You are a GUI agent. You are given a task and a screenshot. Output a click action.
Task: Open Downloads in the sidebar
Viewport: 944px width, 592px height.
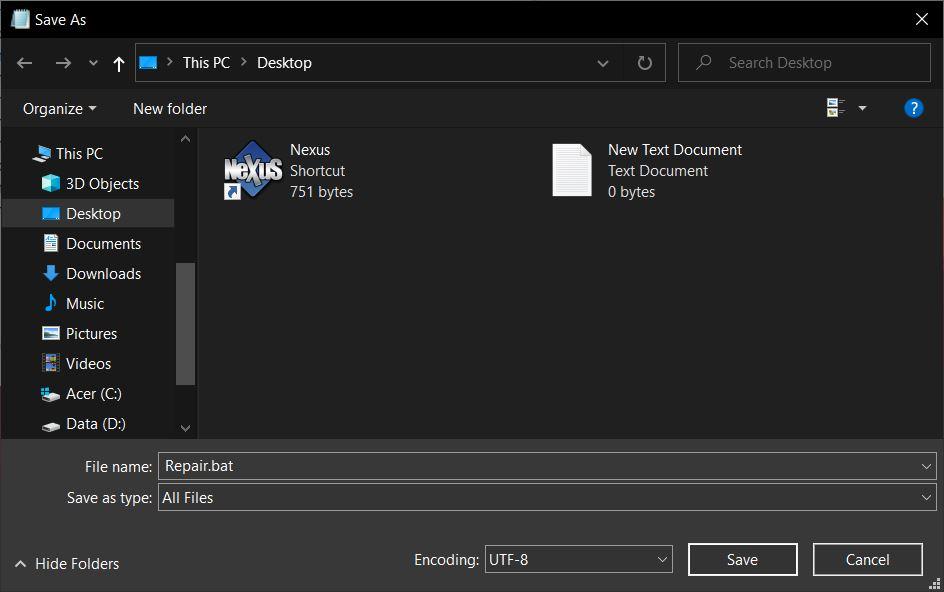[104, 274]
